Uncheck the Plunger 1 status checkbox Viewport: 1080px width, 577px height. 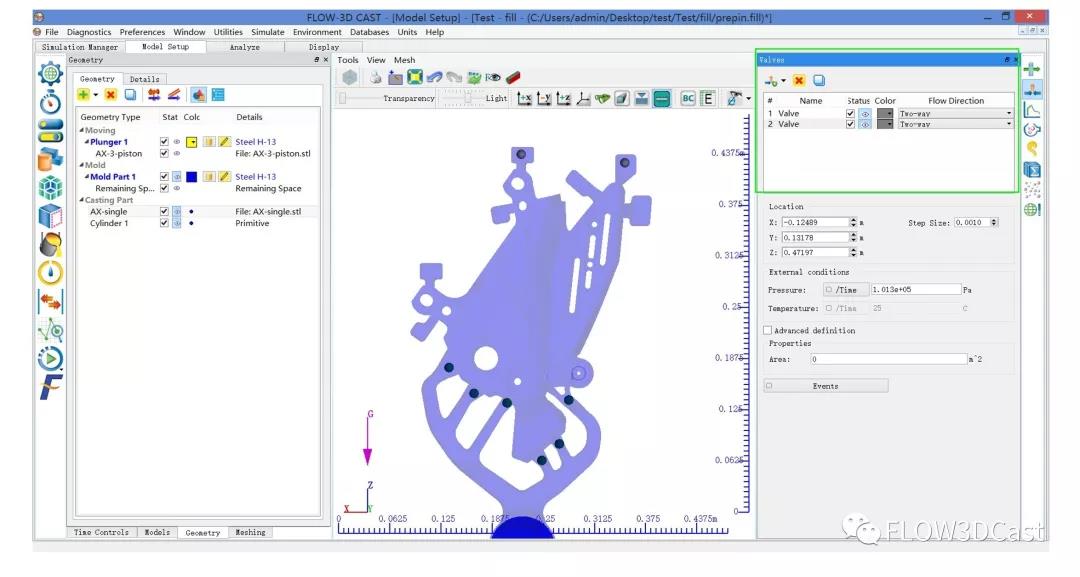point(164,142)
